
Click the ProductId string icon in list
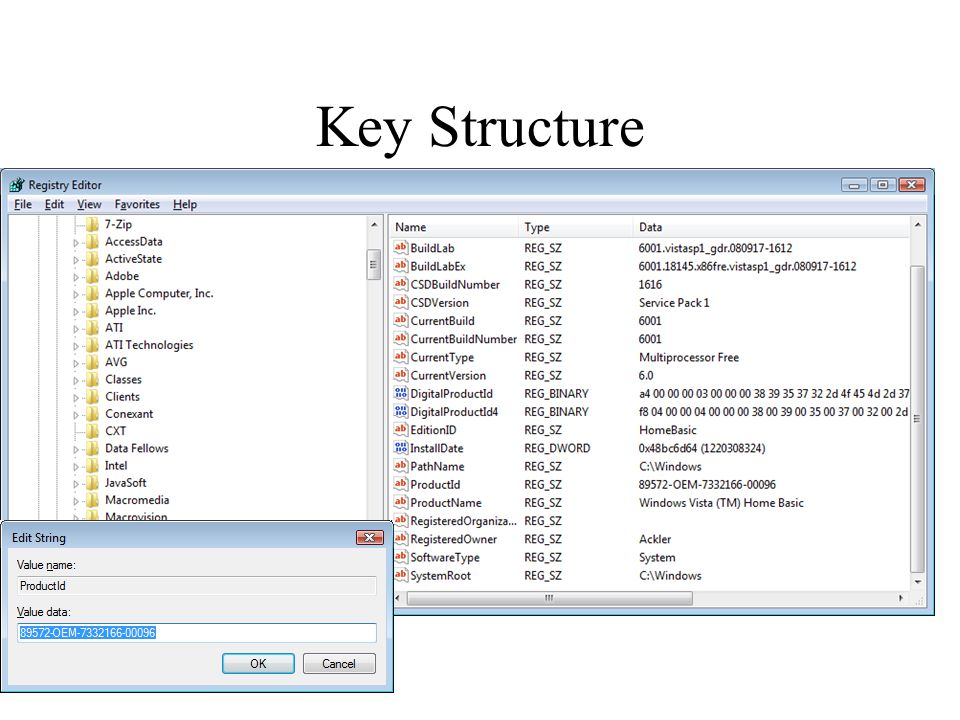[400, 484]
